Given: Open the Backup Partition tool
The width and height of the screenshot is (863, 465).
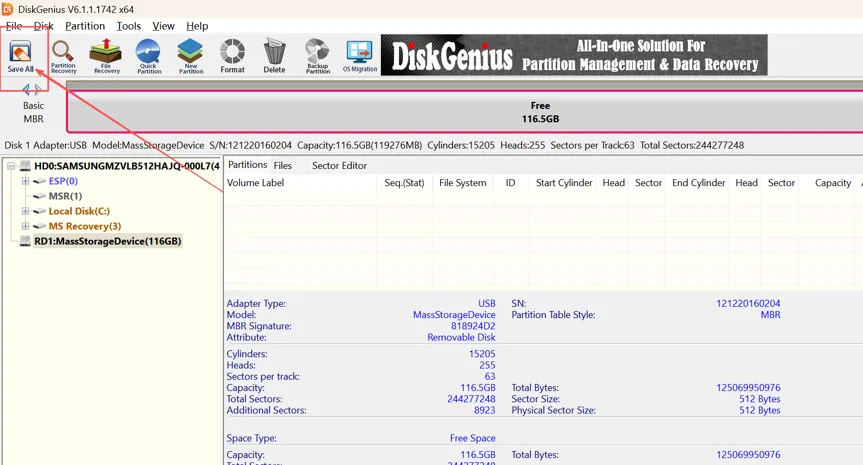Looking at the screenshot, I should (318, 56).
